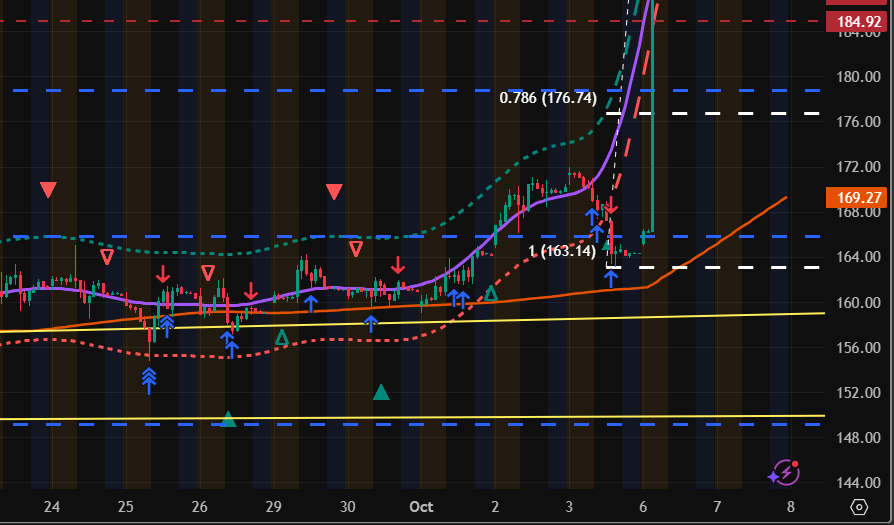Click the Oct date on time axis

tap(420, 507)
